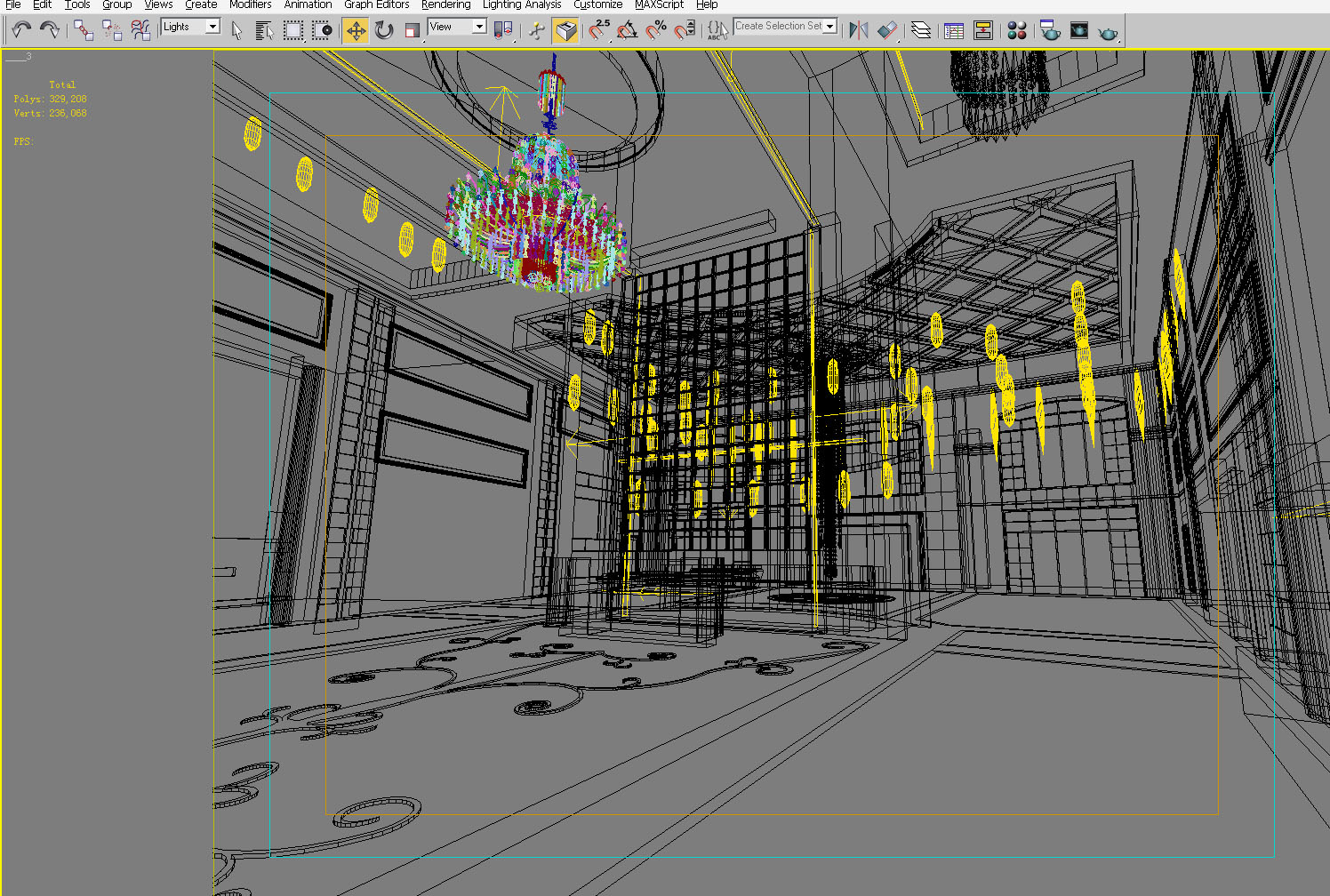Open the Align tool
Image resolution: width=1330 pixels, height=896 pixels.
tap(886, 29)
